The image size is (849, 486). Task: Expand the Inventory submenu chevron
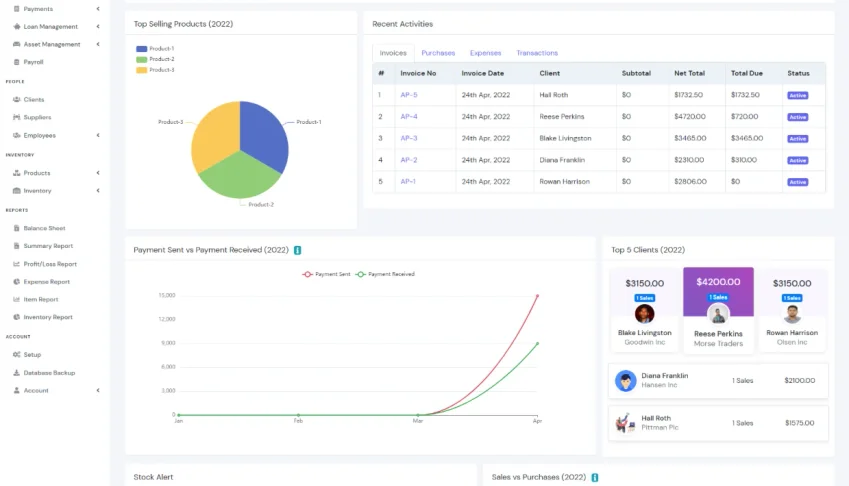pos(98,191)
